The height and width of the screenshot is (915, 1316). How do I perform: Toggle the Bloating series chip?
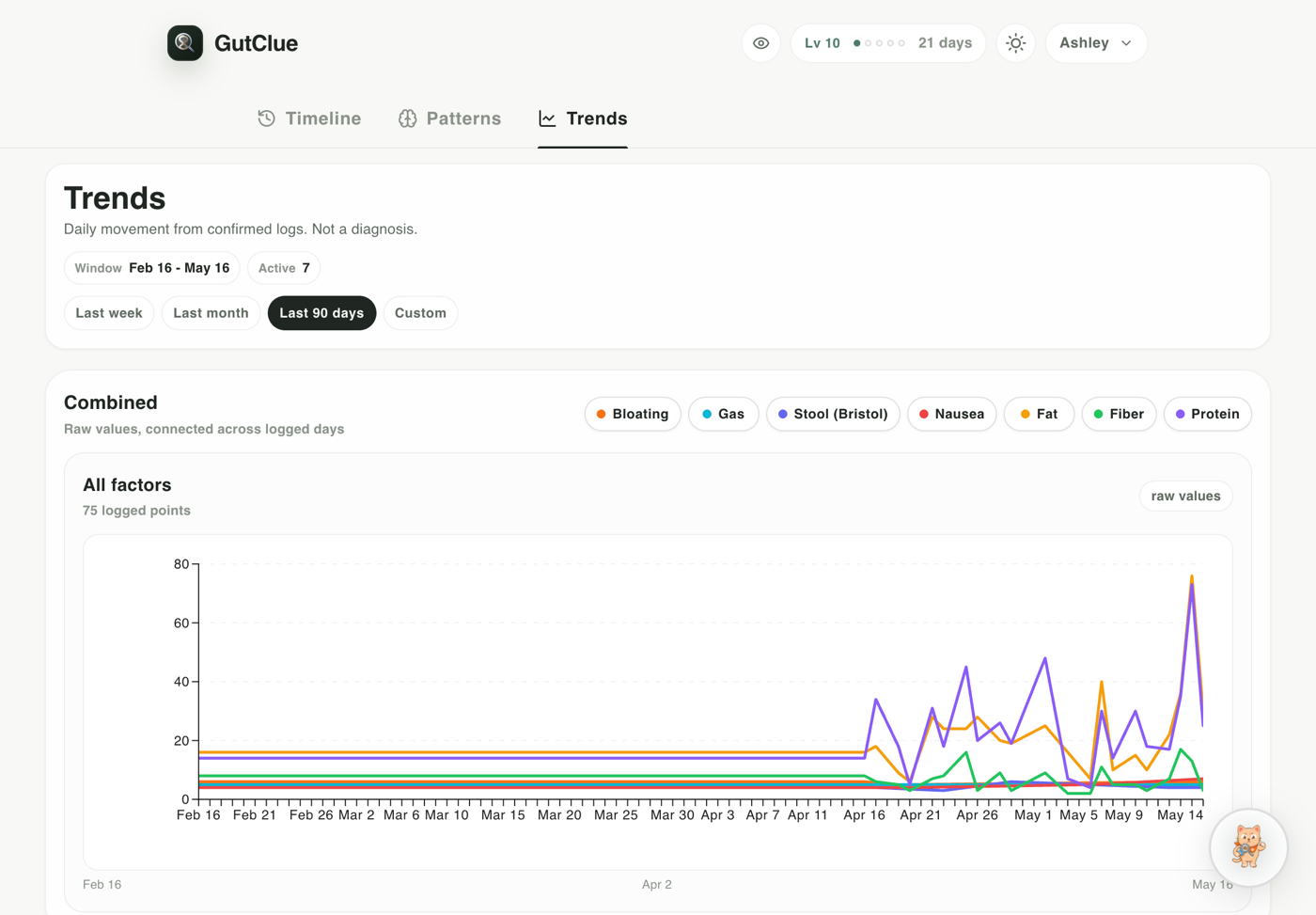point(633,414)
